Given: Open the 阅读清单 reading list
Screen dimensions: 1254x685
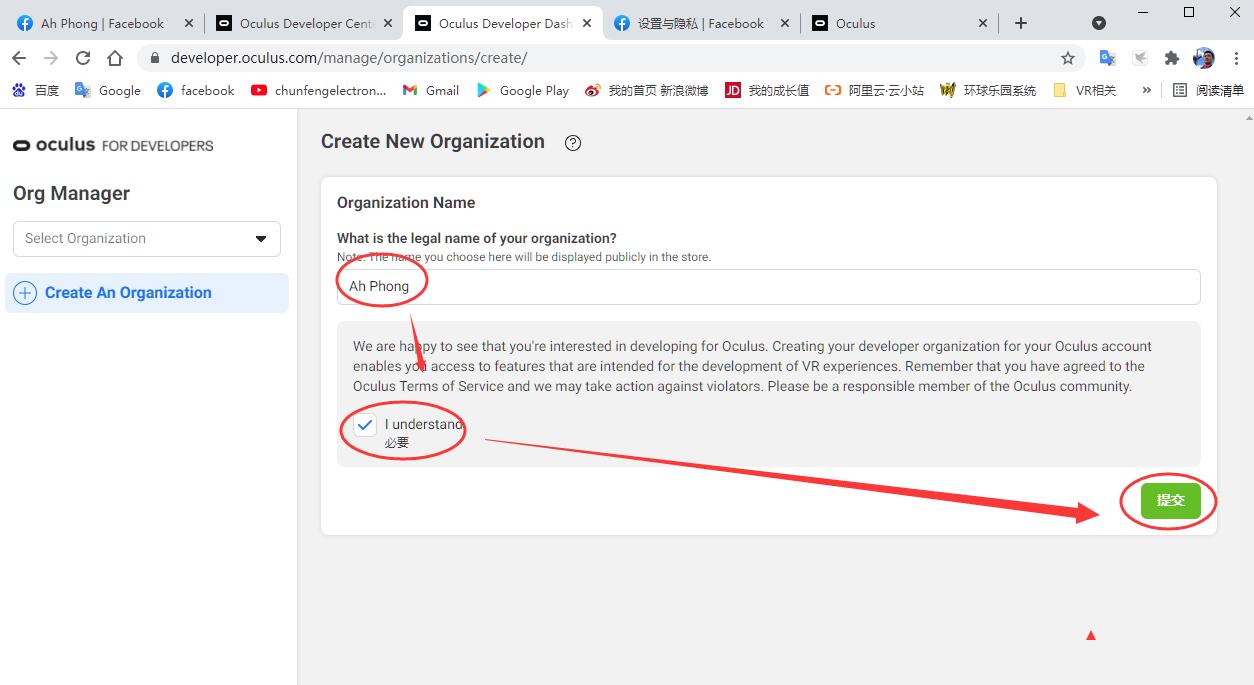Looking at the screenshot, I should pos(1208,90).
